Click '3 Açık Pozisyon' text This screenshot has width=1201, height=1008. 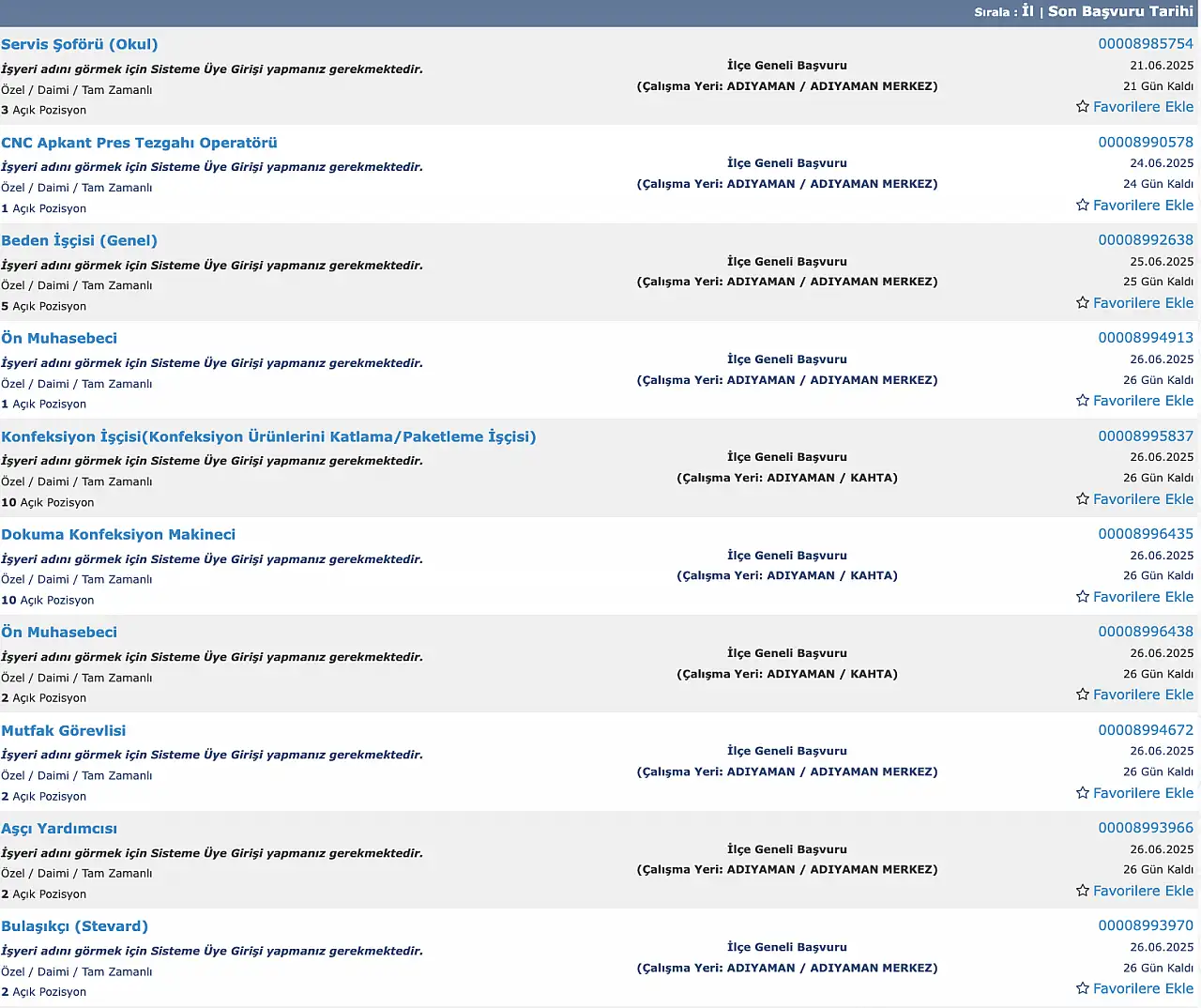[x=44, y=110]
